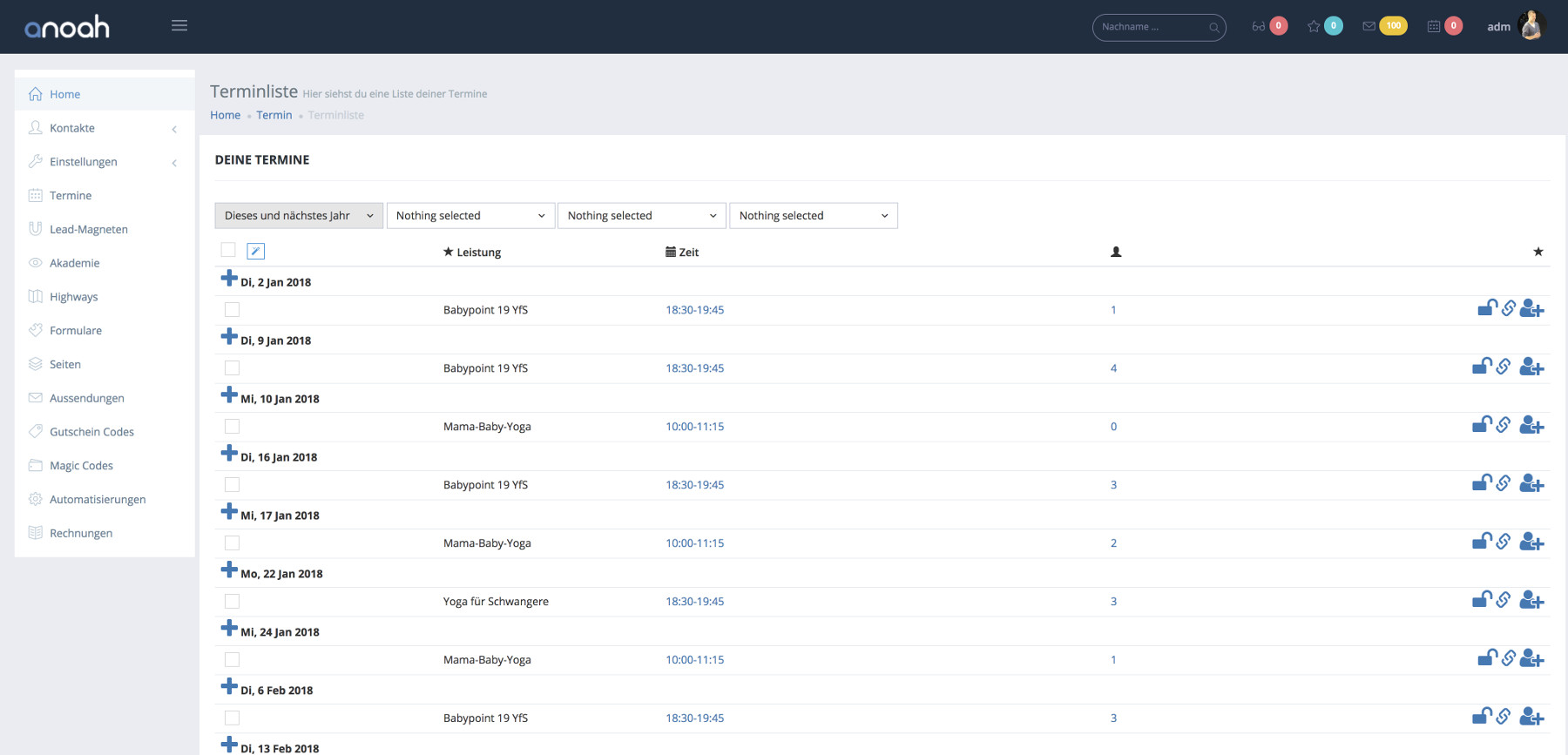Click the glasses icon in top bar
Screen dimensions: 1568x755
click(1259, 26)
